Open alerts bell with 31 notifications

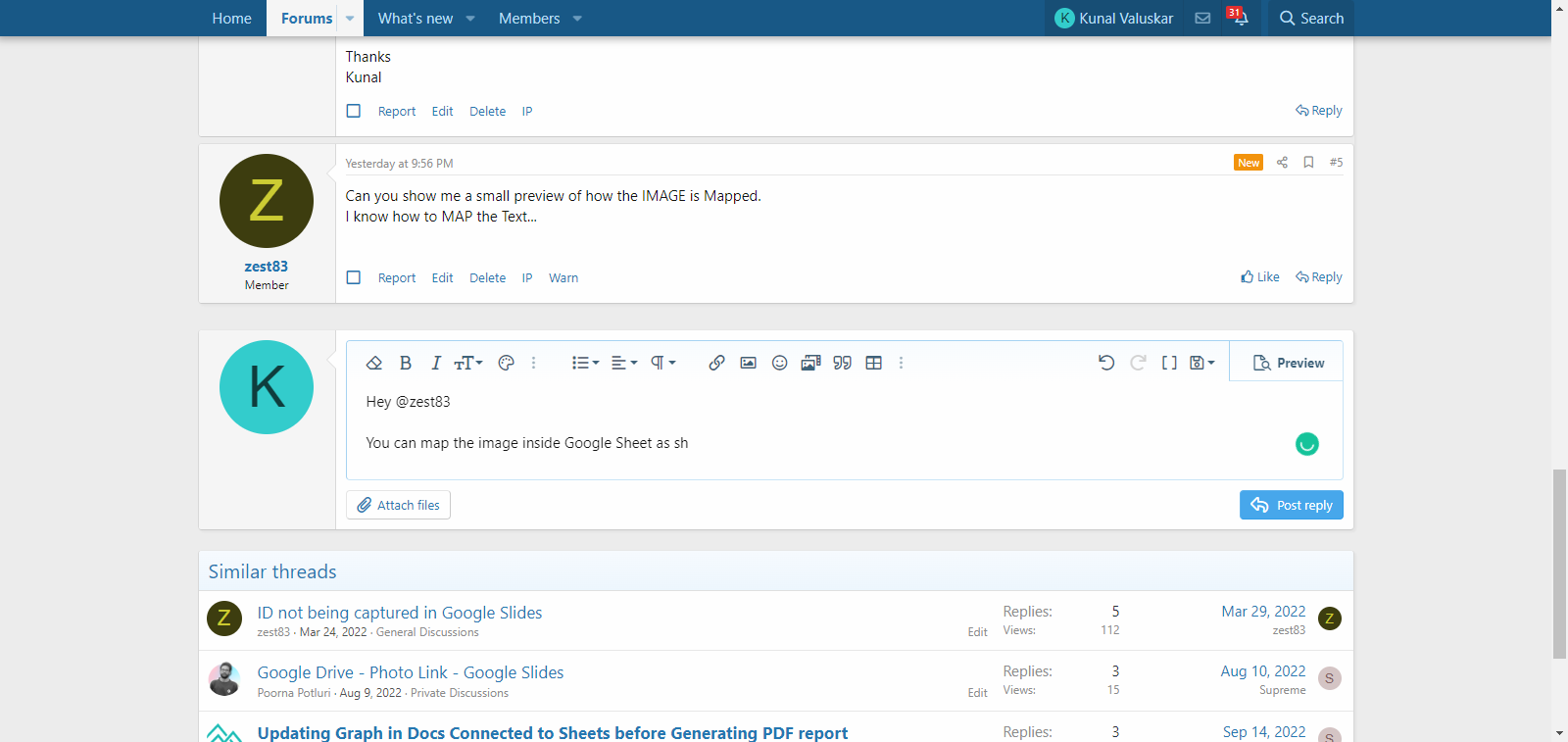point(1239,18)
